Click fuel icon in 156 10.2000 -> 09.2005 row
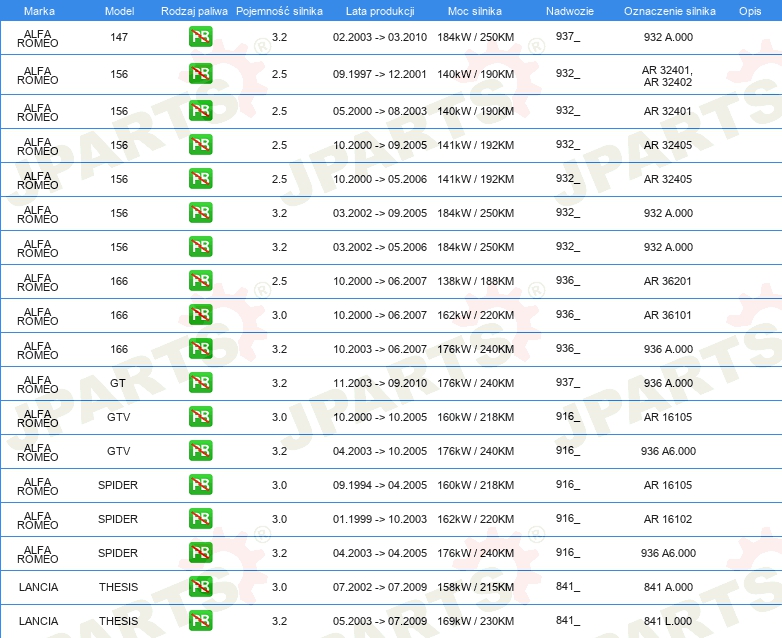Image resolution: width=782 pixels, height=638 pixels. click(200, 145)
